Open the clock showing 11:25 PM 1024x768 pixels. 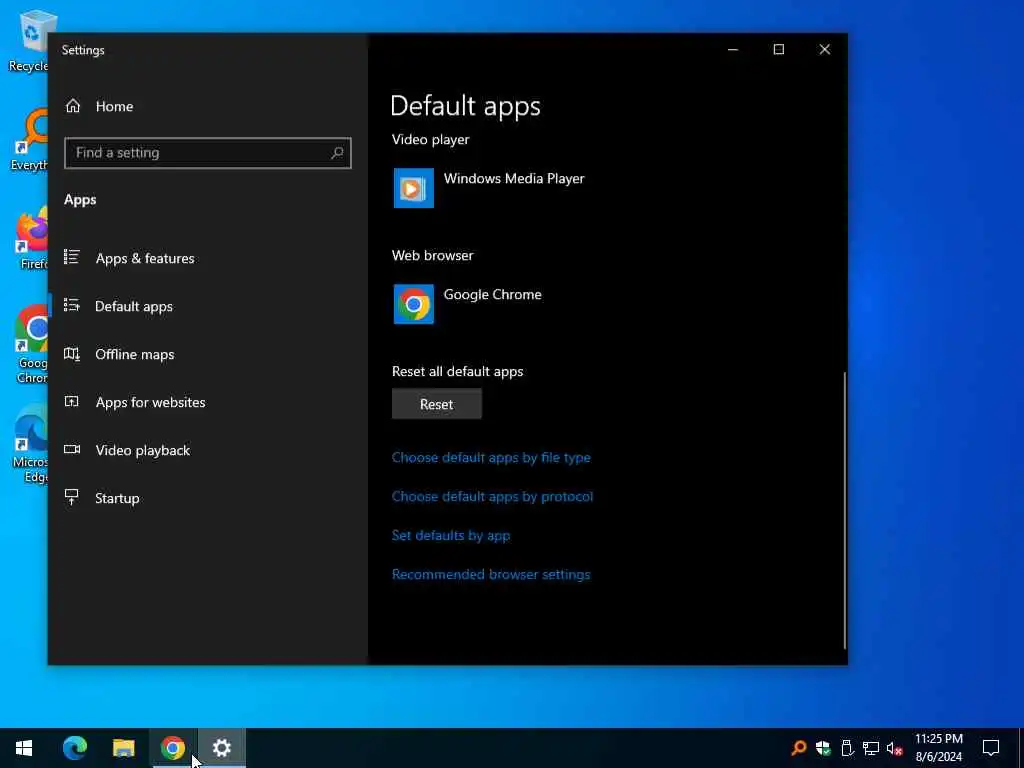(x=938, y=748)
